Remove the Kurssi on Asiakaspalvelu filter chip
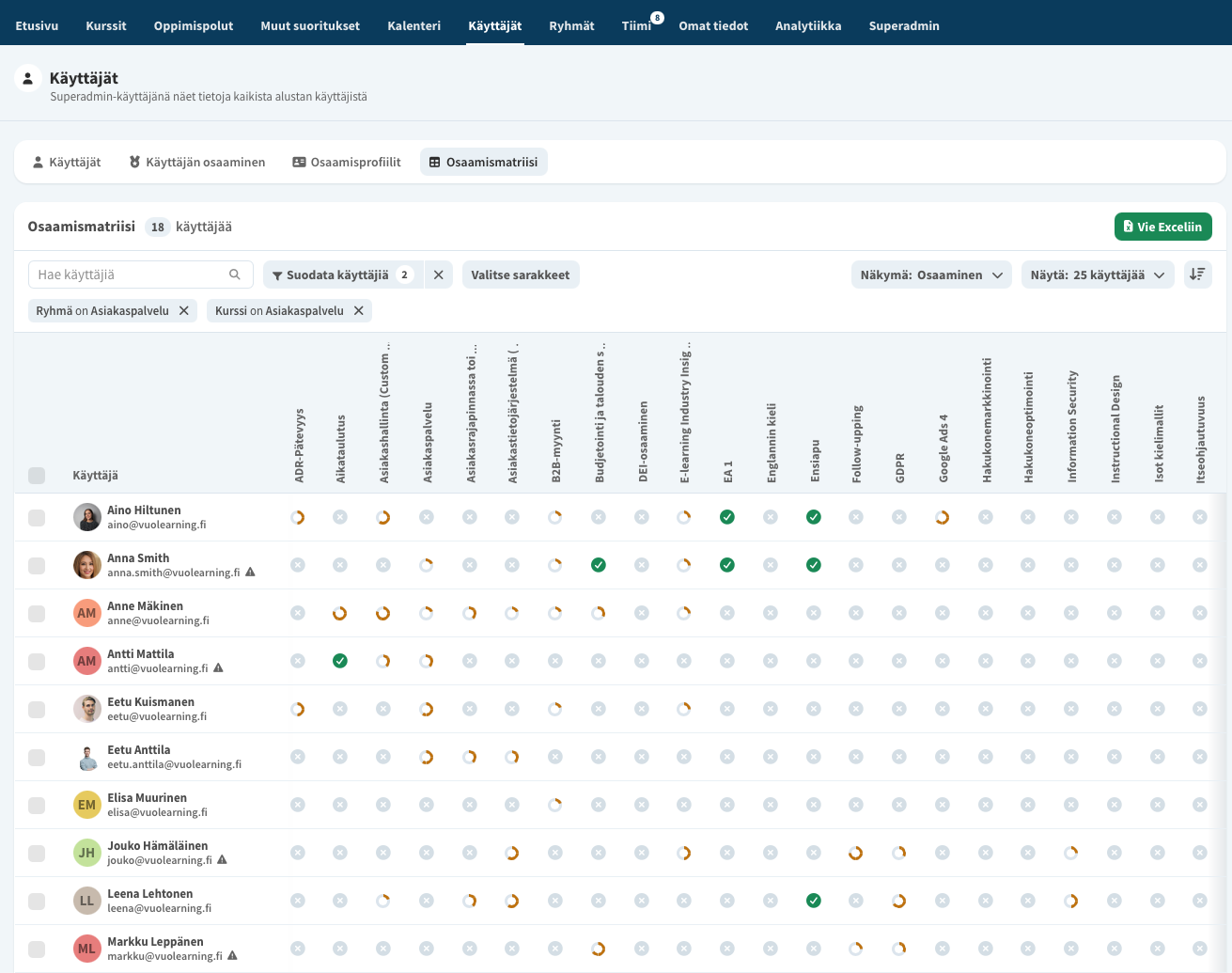Image resolution: width=1232 pixels, height=973 pixels. (359, 310)
